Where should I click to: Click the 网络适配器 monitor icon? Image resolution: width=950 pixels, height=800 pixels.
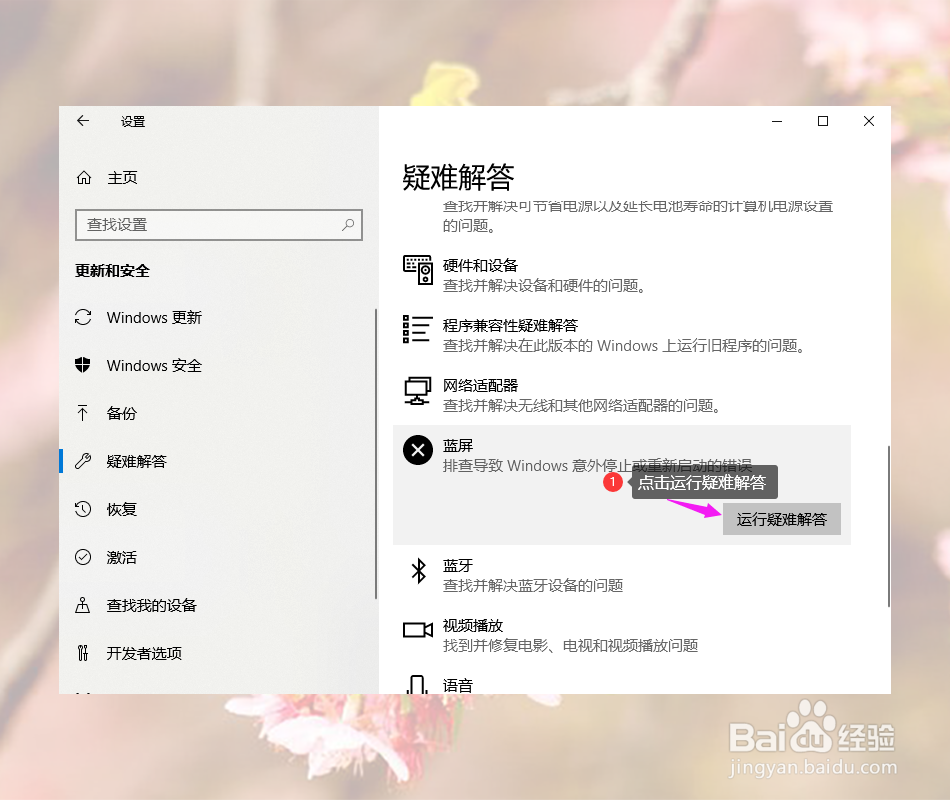417,390
